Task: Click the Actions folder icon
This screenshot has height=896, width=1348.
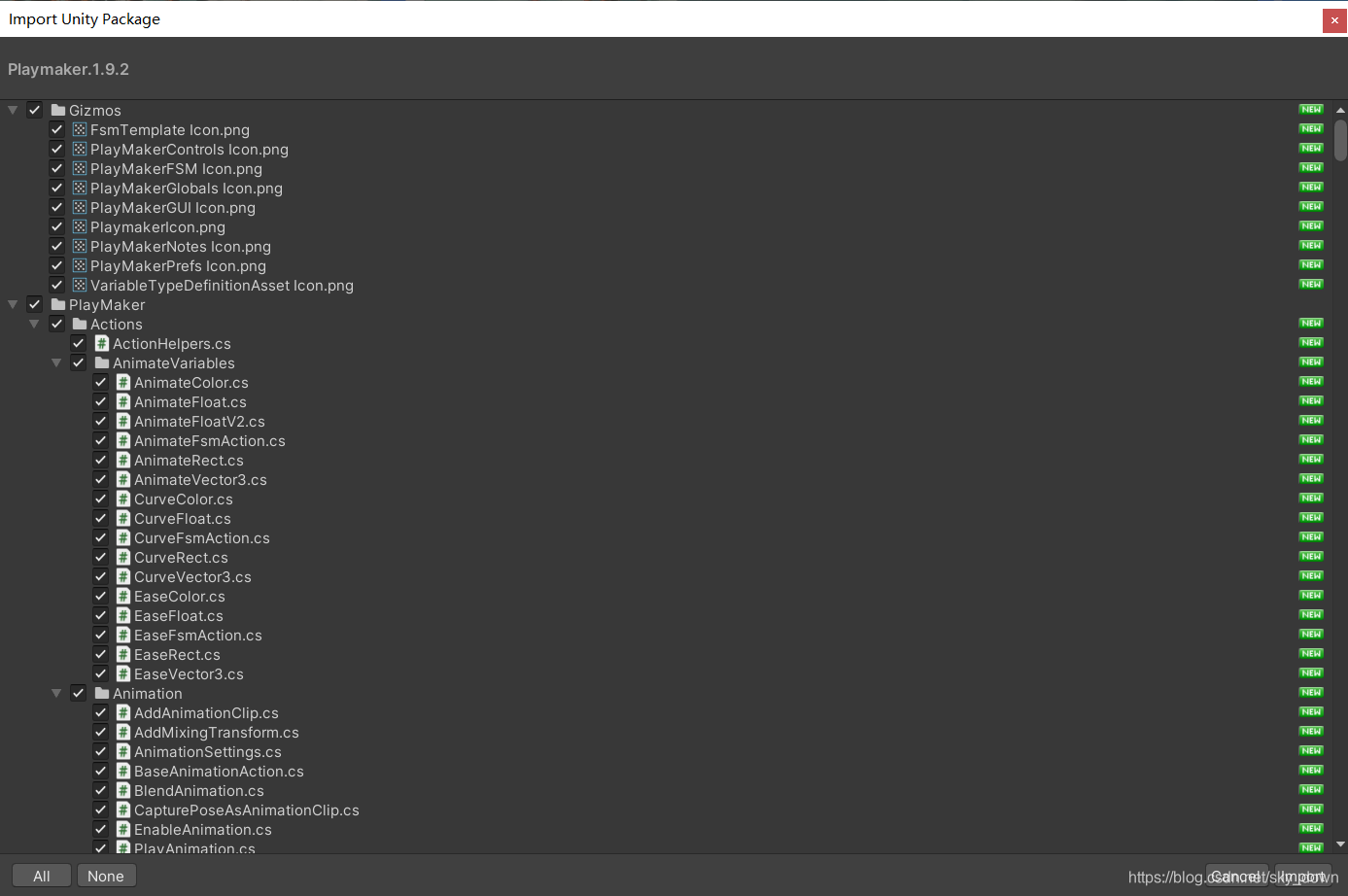Action: click(x=80, y=324)
